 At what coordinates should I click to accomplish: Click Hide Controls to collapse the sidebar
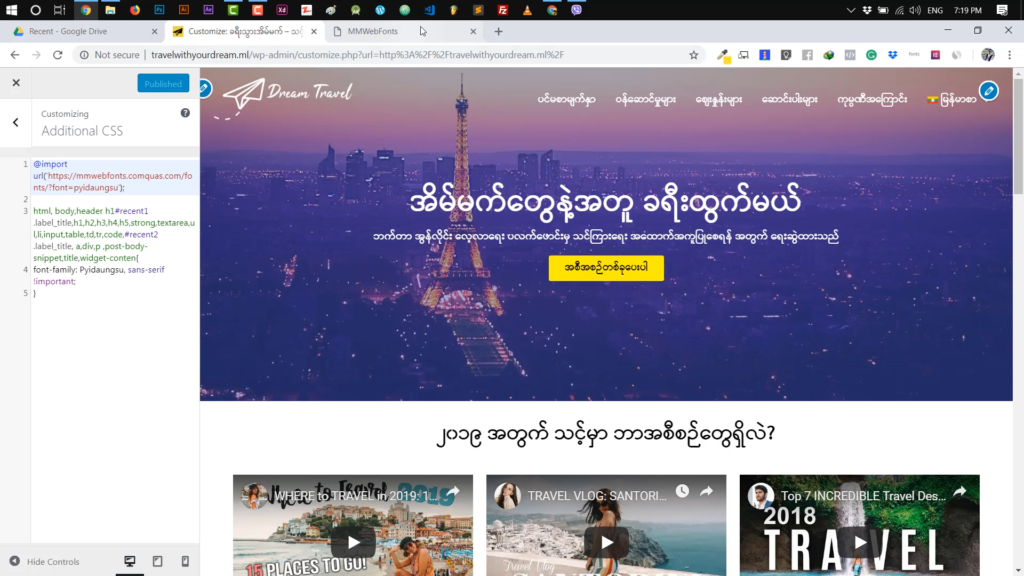44,561
